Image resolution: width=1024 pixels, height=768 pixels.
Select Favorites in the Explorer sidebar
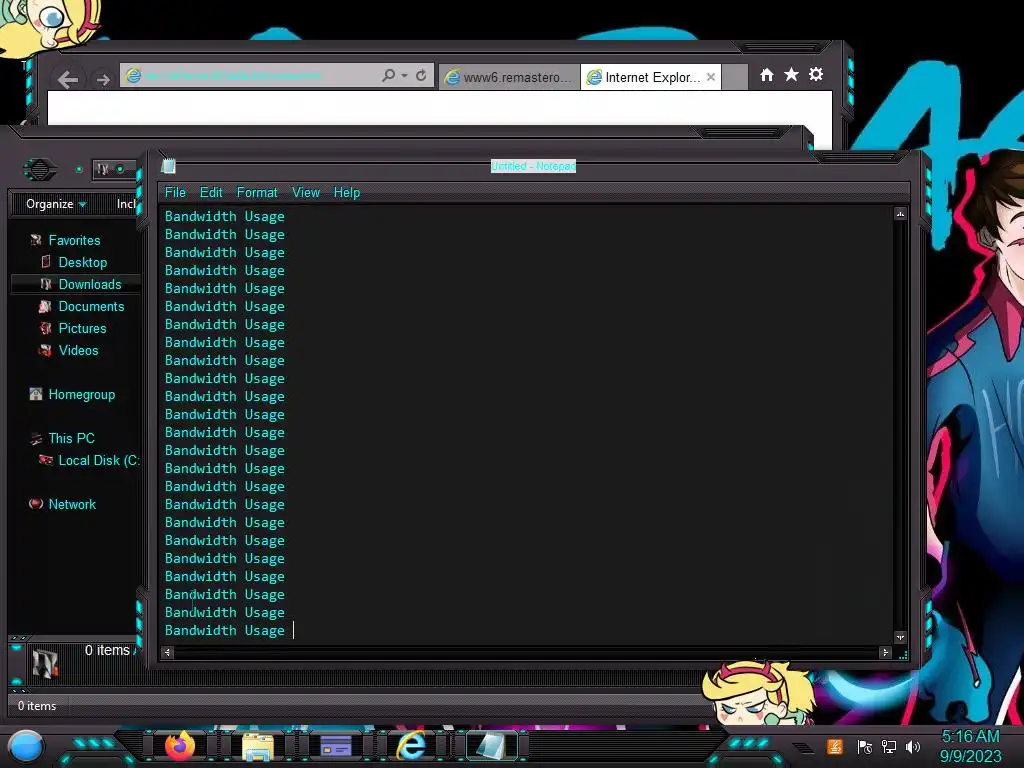tap(74, 240)
